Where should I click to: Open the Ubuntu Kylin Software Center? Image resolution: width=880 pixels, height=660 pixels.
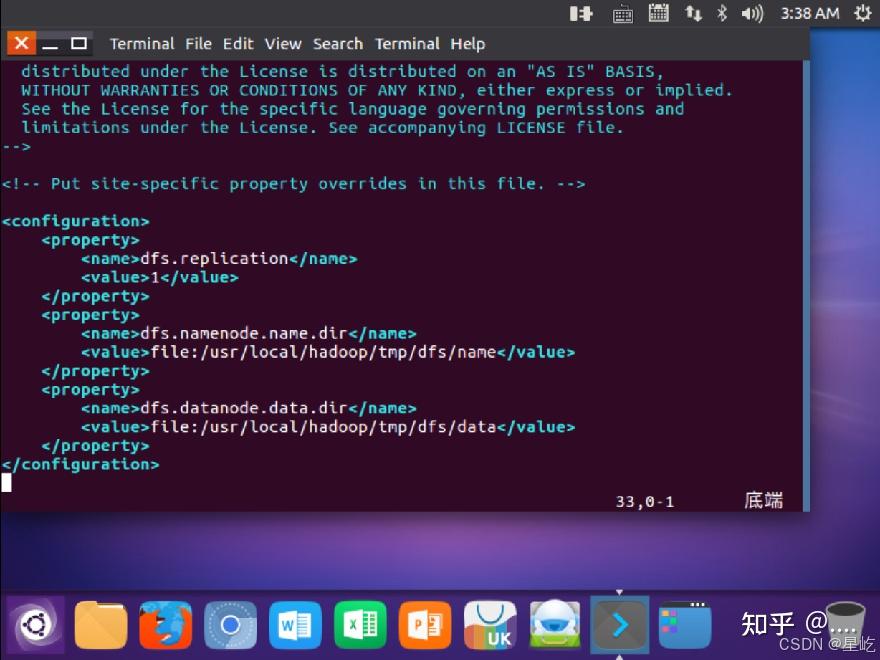click(489, 624)
